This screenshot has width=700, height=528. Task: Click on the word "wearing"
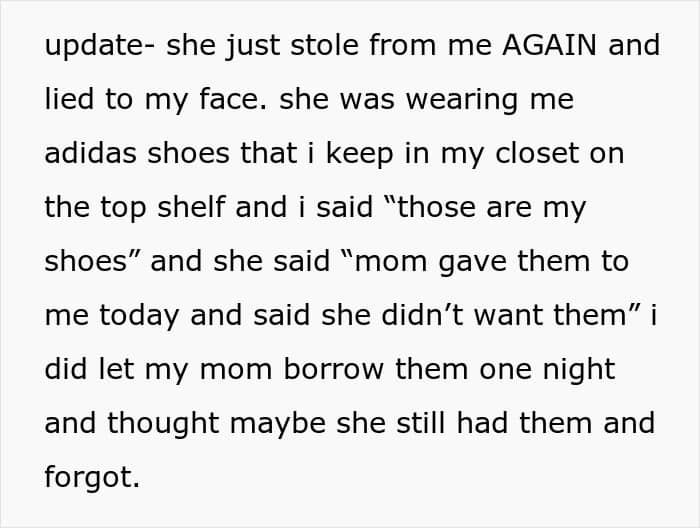click(x=462, y=100)
